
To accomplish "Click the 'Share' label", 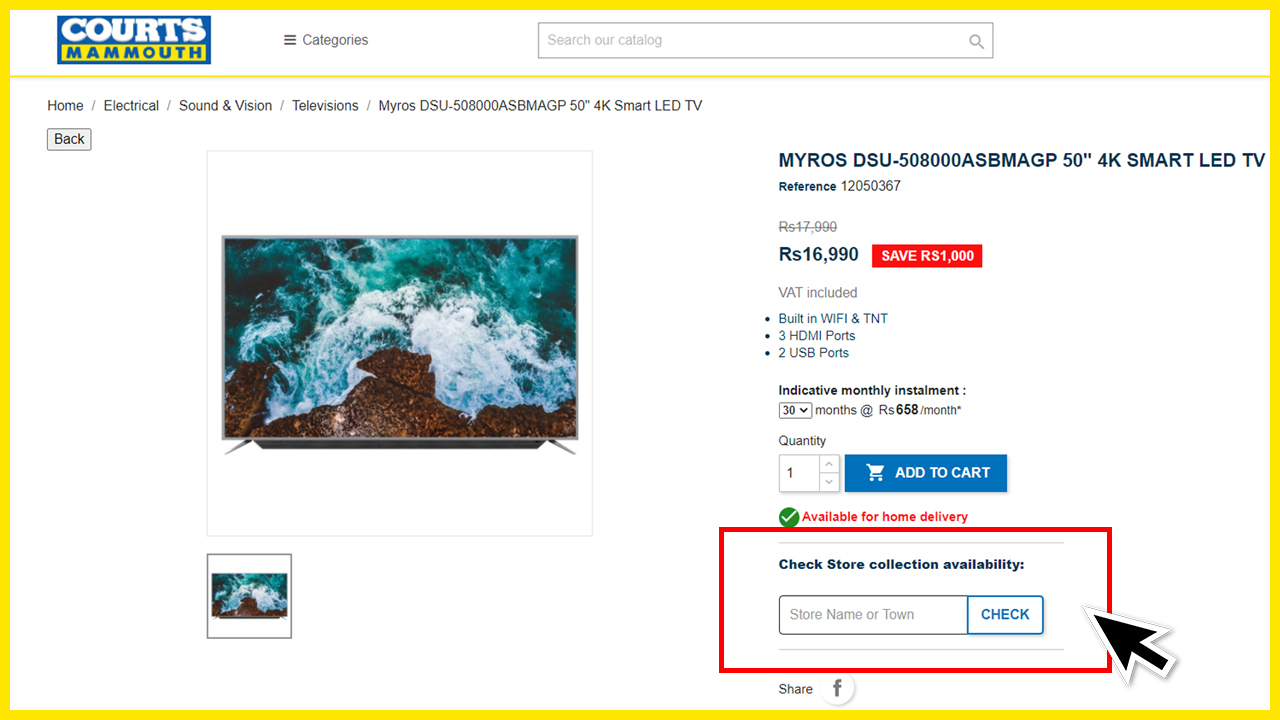I will tap(796, 689).
